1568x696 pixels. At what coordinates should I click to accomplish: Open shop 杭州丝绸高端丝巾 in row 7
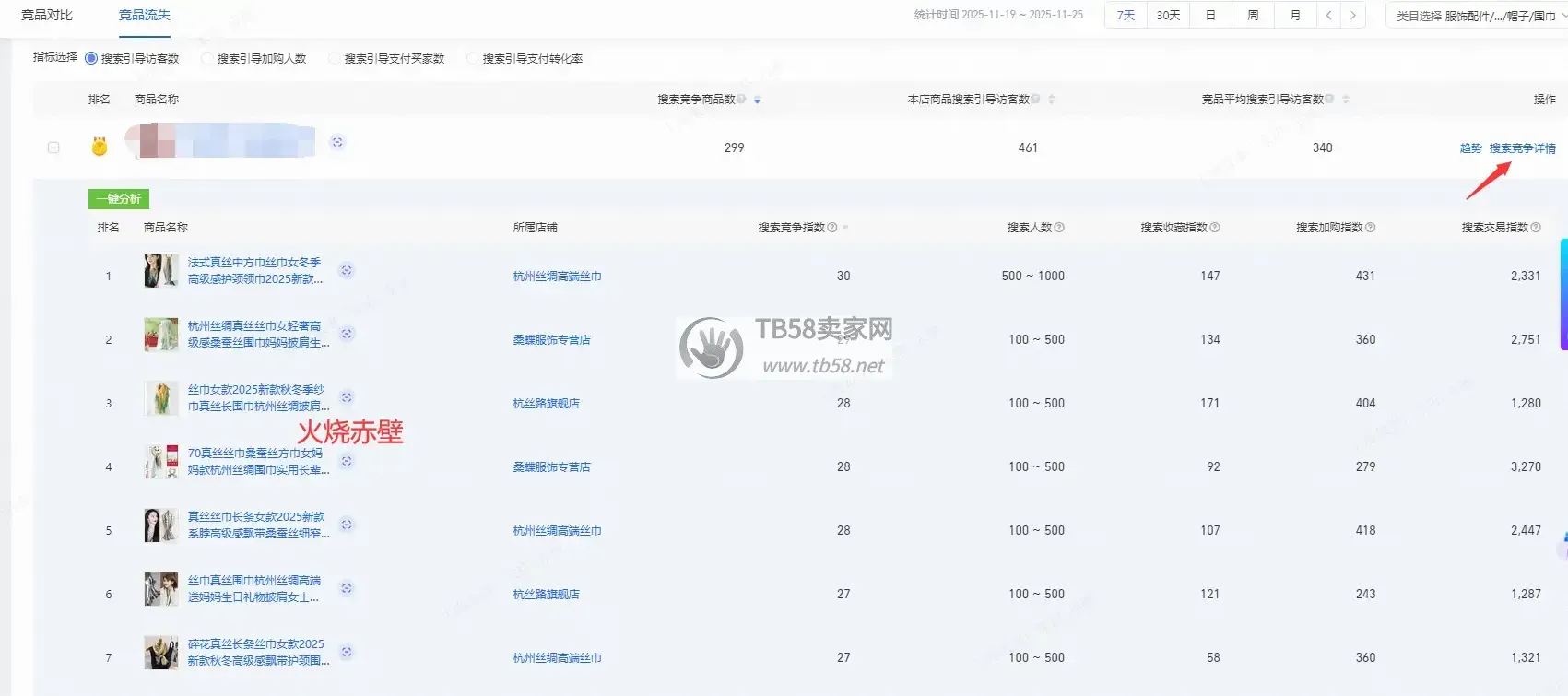click(x=557, y=658)
